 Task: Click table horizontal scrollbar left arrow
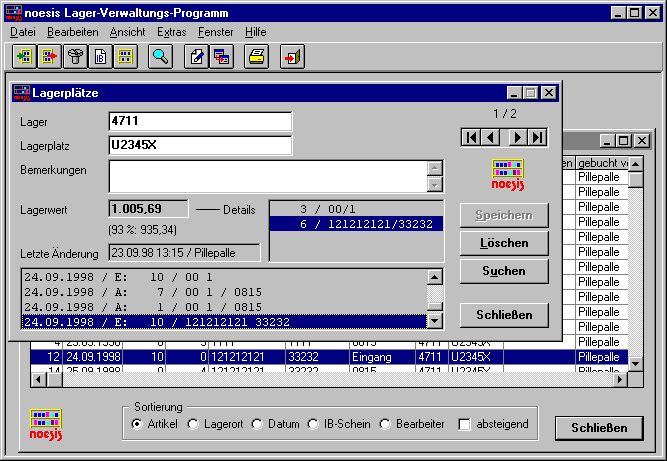click(39, 379)
